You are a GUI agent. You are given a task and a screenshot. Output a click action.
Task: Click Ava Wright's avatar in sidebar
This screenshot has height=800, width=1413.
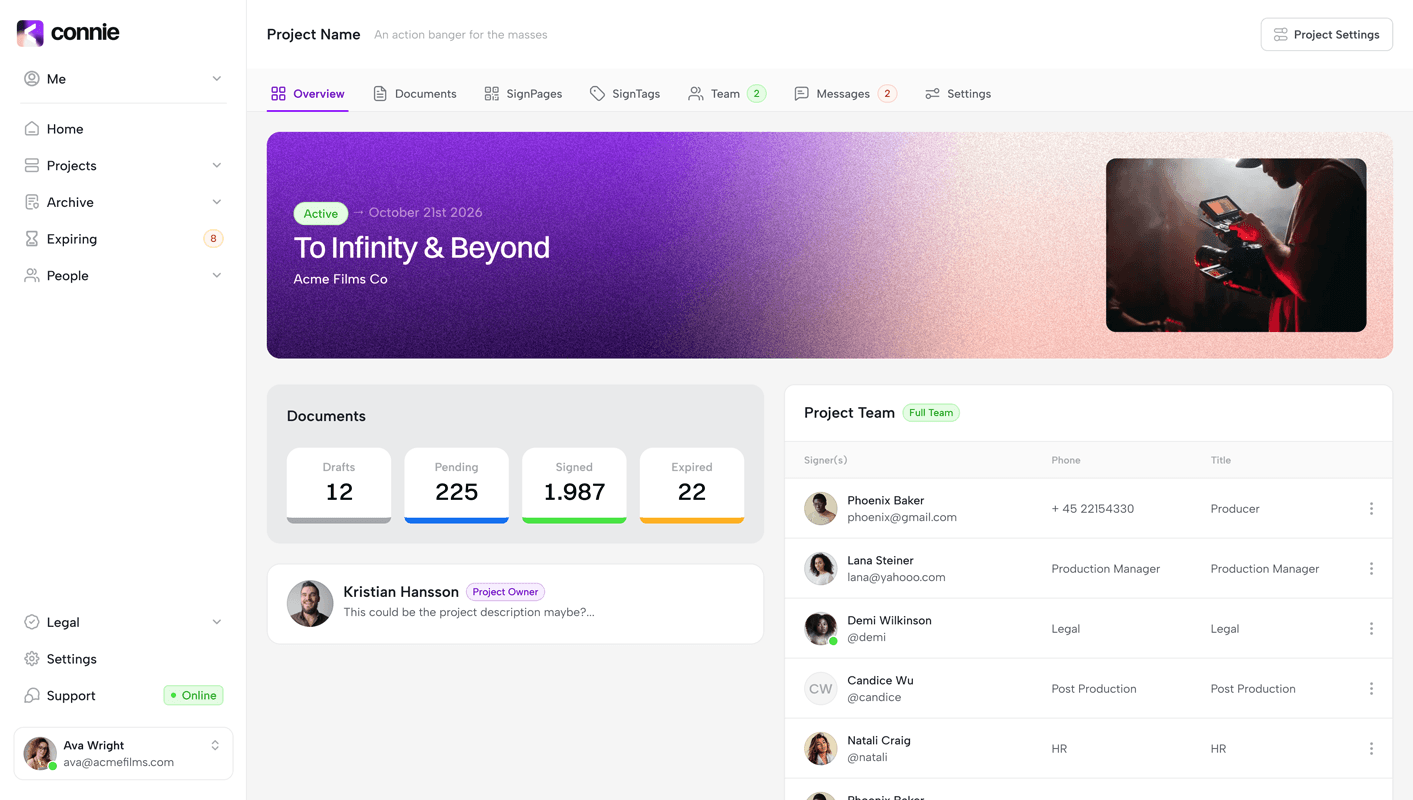click(40, 754)
